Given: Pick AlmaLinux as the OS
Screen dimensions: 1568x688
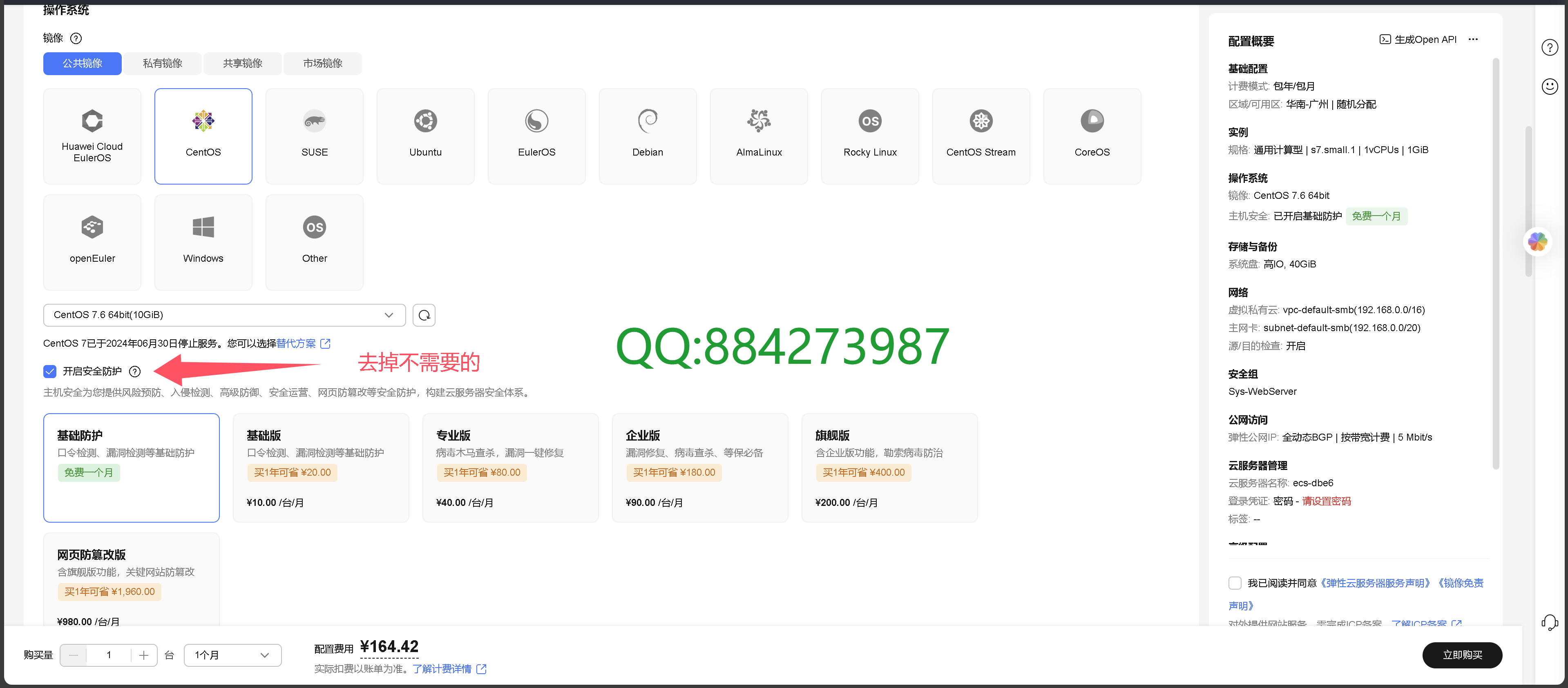Looking at the screenshot, I should pyautogui.click(x=759, y=136).
